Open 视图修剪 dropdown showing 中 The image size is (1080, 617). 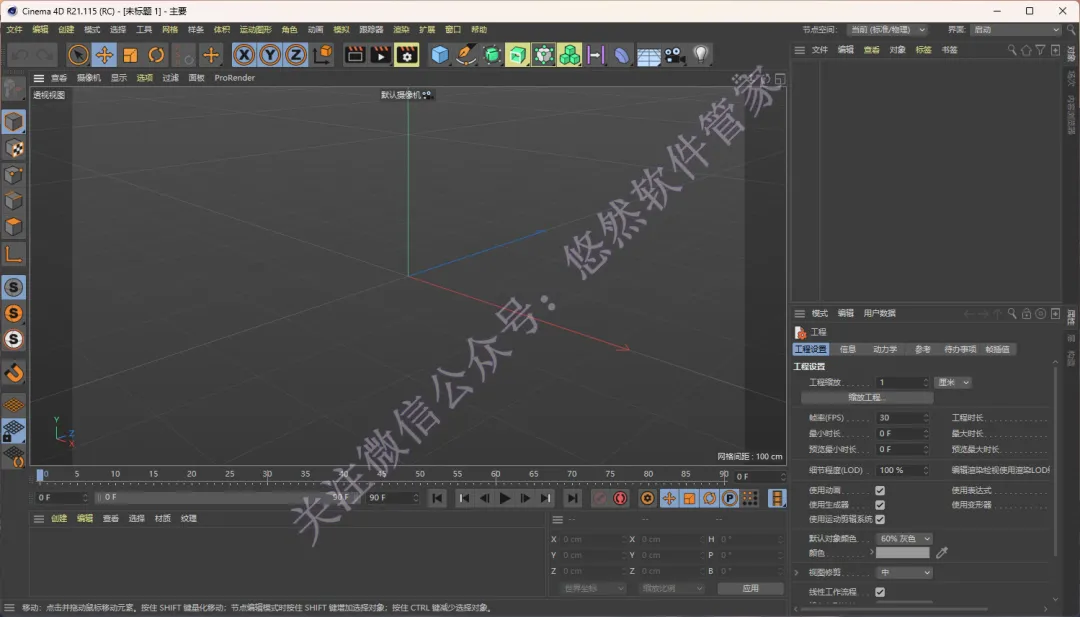click(904, 572)
